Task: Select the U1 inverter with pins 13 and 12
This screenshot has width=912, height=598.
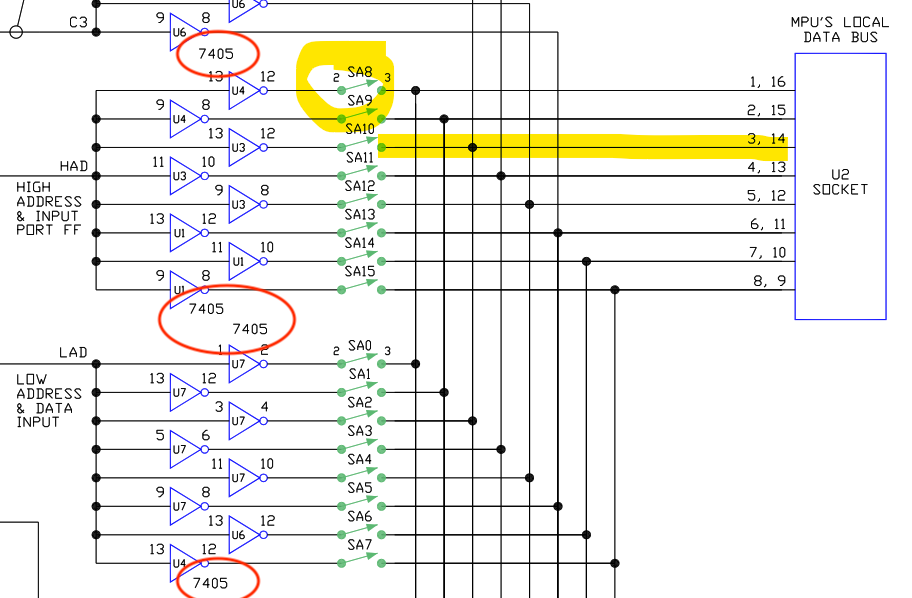Action: click(x=183, y=233)
